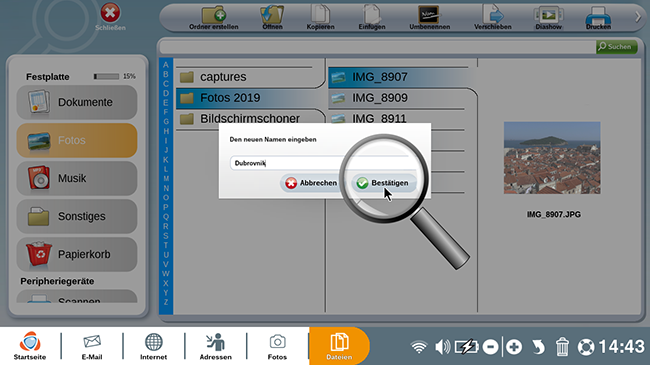Image resolution: width=650 pixels, height=365 pixels.
Task: Select the Kopieren toolbar icon
Action: click(x=320, y=18)
